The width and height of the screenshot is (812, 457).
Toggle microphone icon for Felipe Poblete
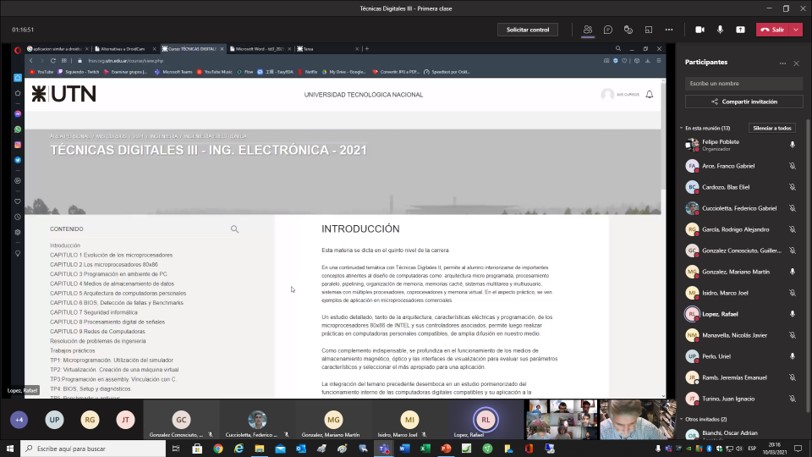(x=792, y=145)
